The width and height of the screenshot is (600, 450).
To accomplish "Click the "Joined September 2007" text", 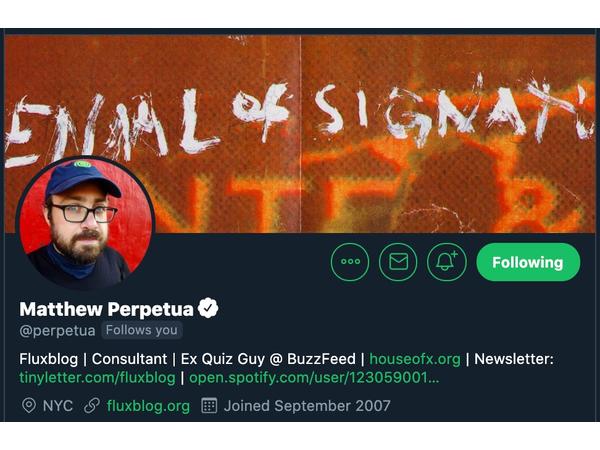I will 307,406.
